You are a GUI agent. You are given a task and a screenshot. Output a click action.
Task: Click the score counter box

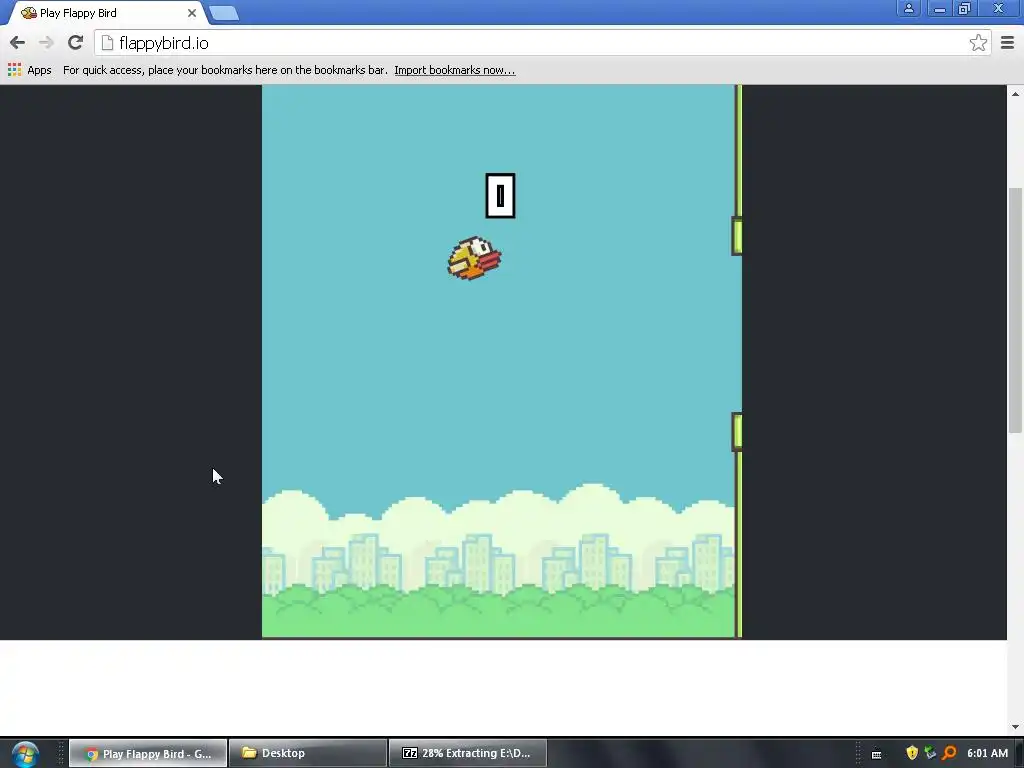[x=500, y=195]
